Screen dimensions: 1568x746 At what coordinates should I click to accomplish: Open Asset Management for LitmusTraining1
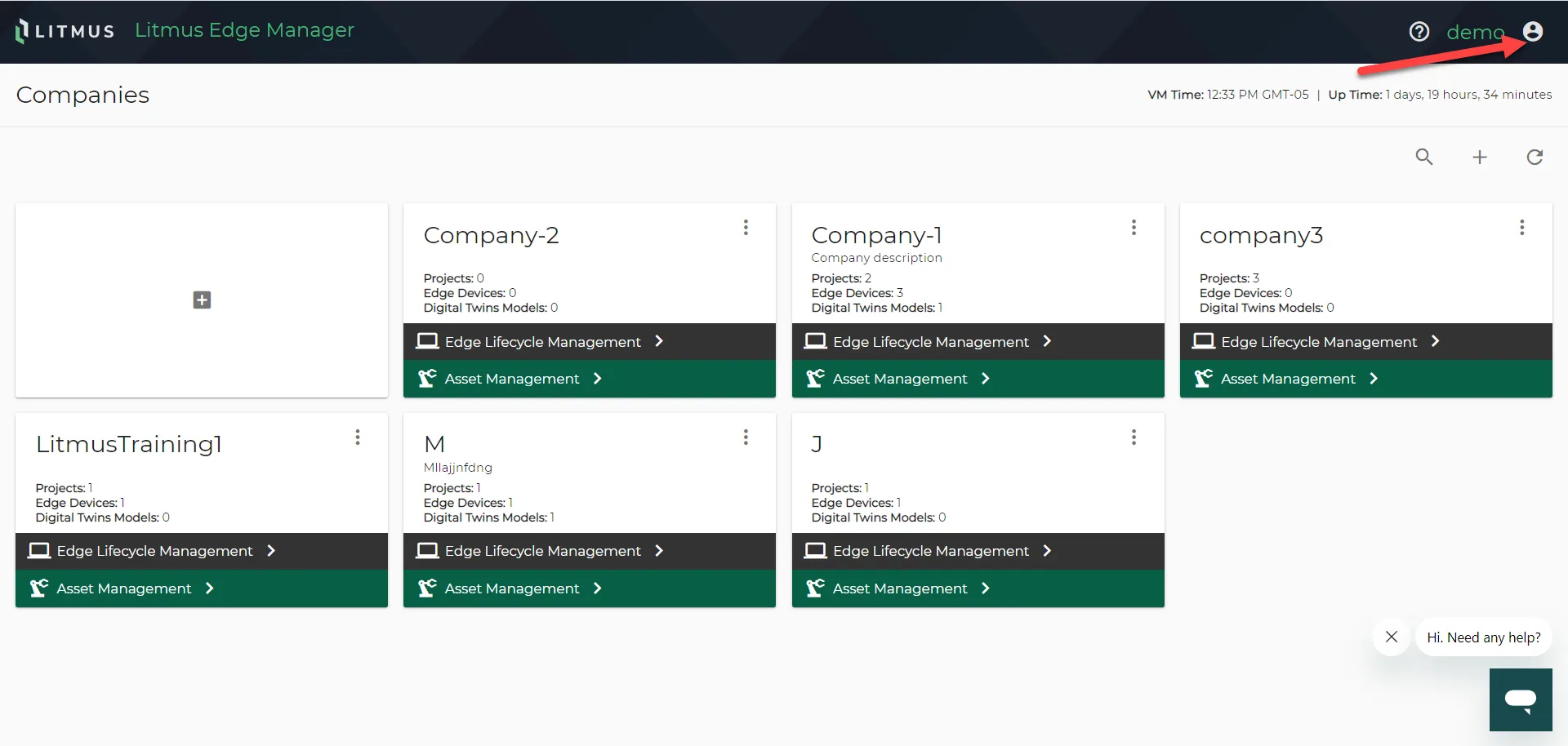pyautogui.click(x=202, y=588)
